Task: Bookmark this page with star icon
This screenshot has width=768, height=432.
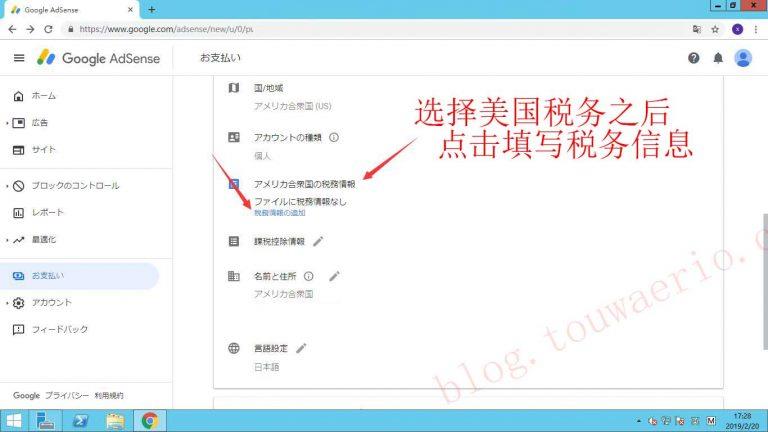Action: click(715, 29)
